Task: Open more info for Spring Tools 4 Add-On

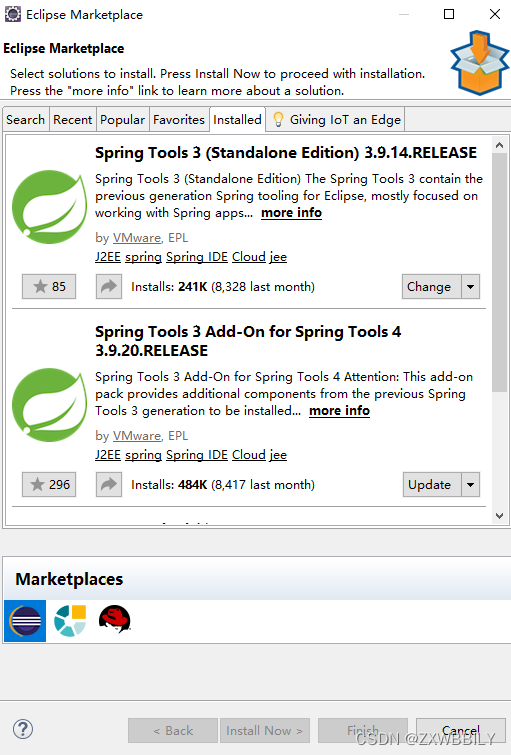Action: pyautogui.click(x=340, y=411)
